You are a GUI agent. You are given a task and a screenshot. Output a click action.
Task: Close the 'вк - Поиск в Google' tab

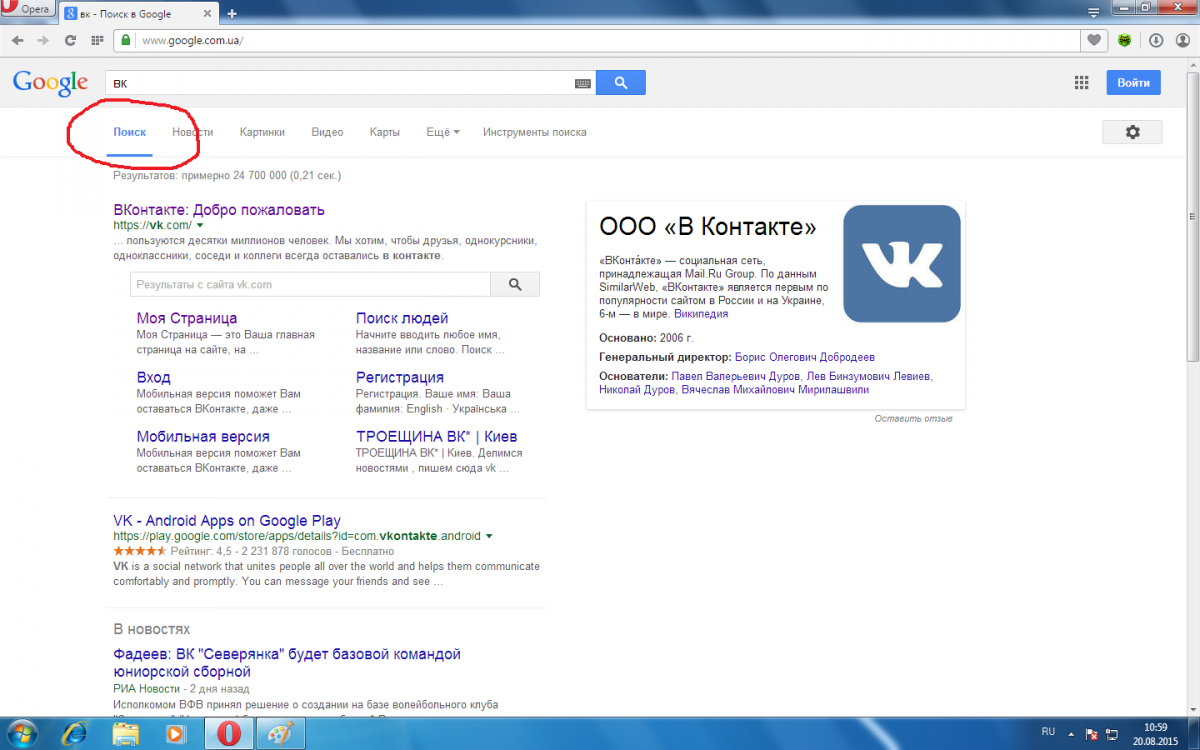[x=207, y=14]
